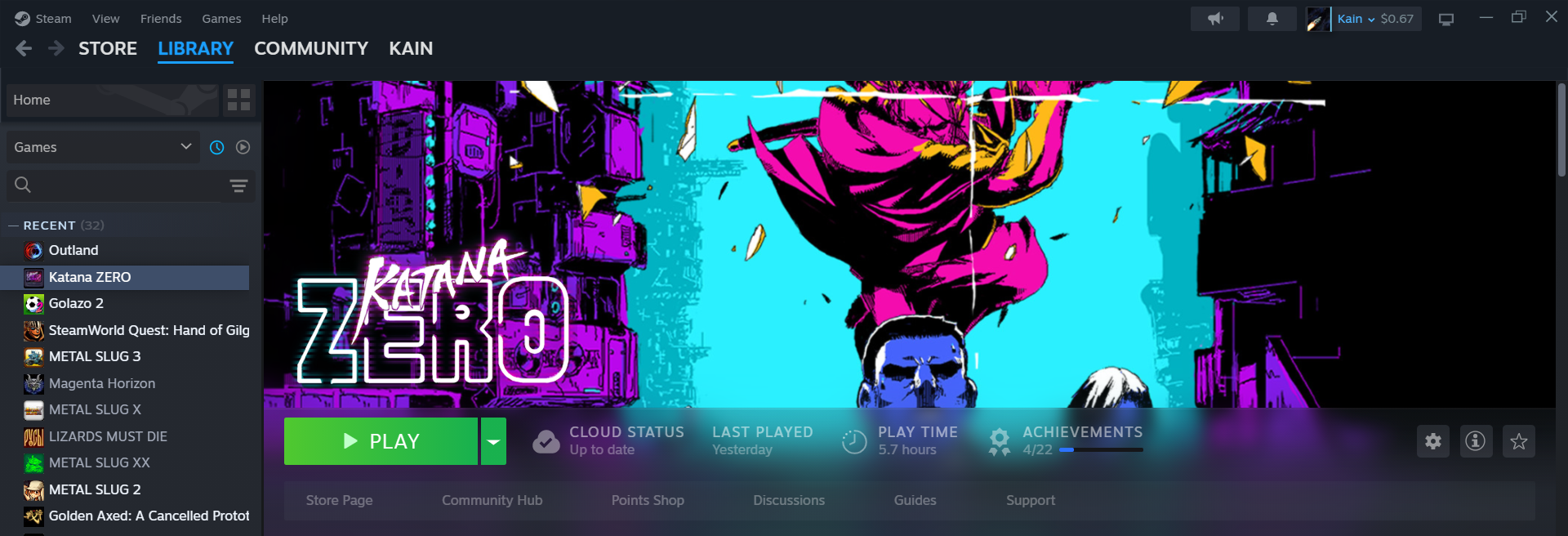
Task: Click the METAL SLUG X game icon
Action: [x=33, y=410]
